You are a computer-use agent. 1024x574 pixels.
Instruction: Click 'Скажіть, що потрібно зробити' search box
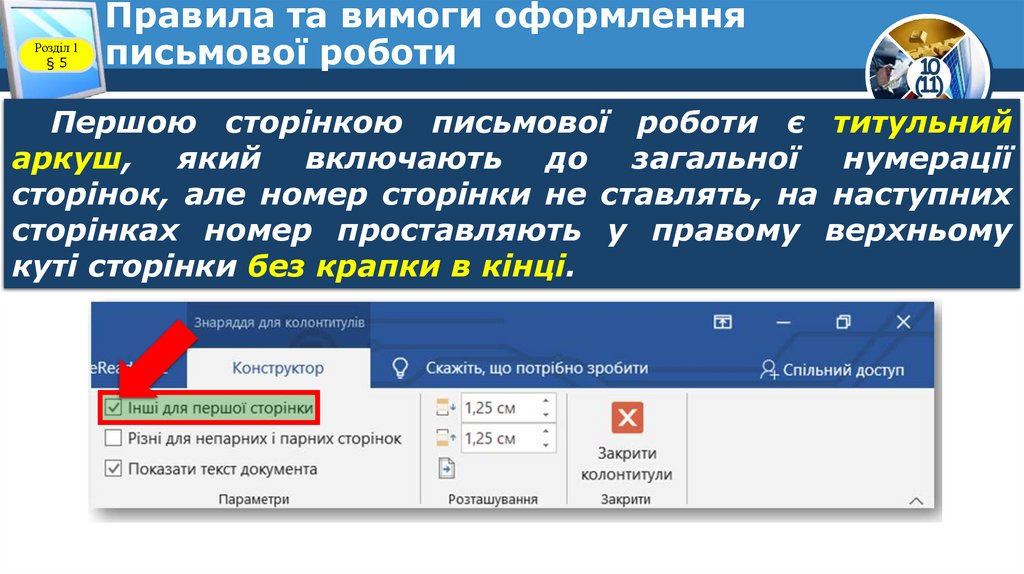pos(537,368)
